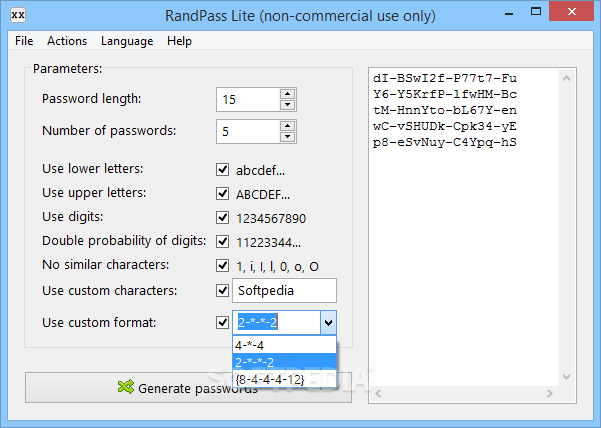The image size is (601, 428).
Task: Click the Generate passwords button
Action: pyautogui.click(x=188, y=387)
